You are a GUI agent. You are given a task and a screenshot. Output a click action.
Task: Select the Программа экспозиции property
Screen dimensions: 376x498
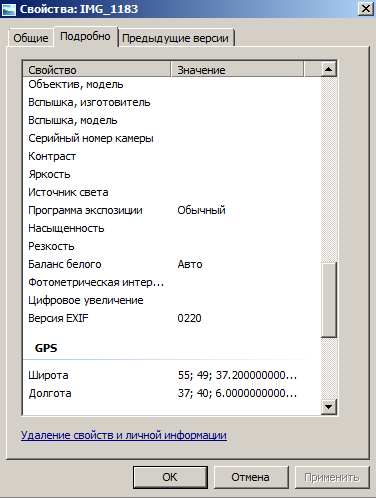tap(85, 210)
